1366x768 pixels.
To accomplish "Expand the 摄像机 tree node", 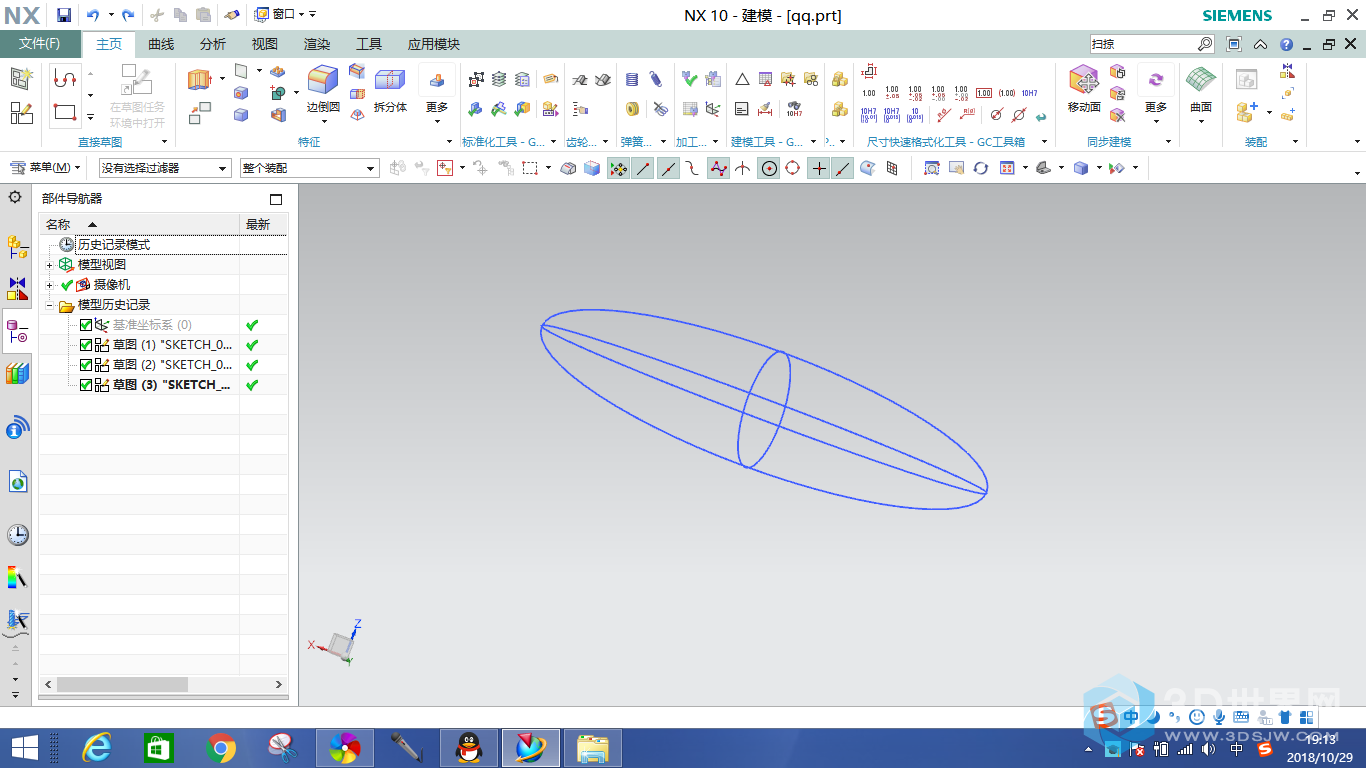I will (x=50, y=285).
